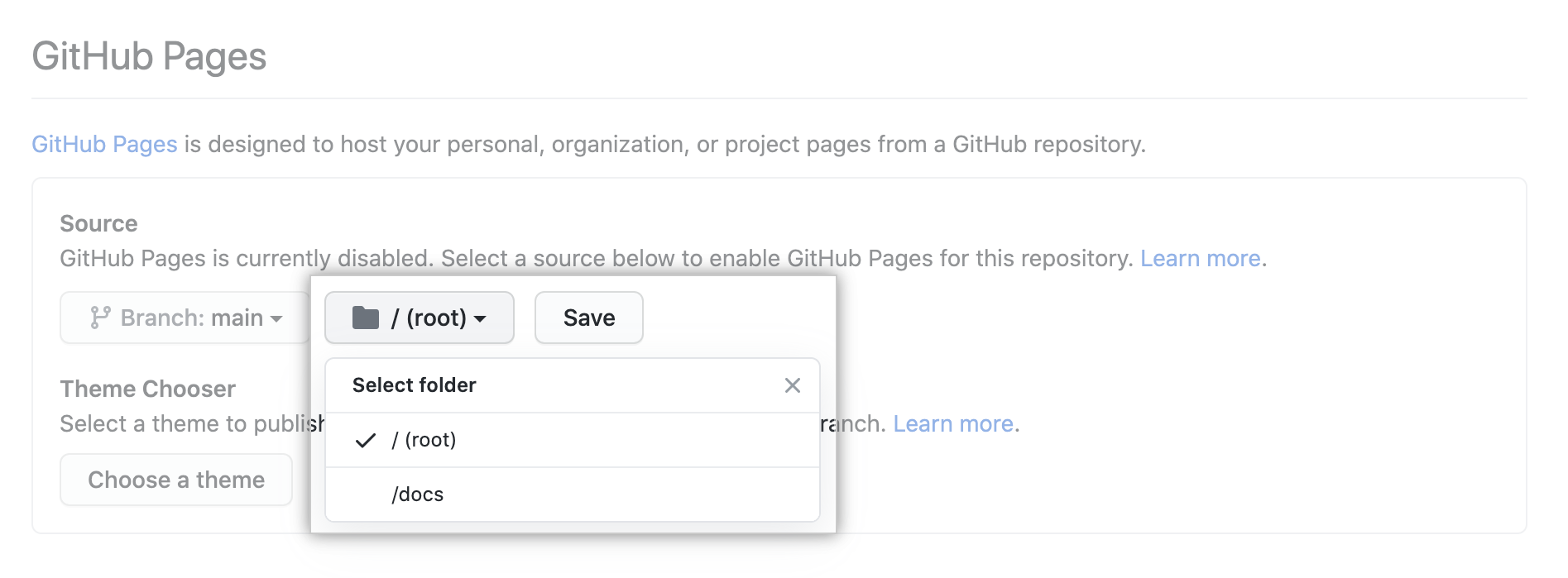This screenshot has width=1568, height=578.
Task: Select the /docs folder option
Action: [418, 494]
